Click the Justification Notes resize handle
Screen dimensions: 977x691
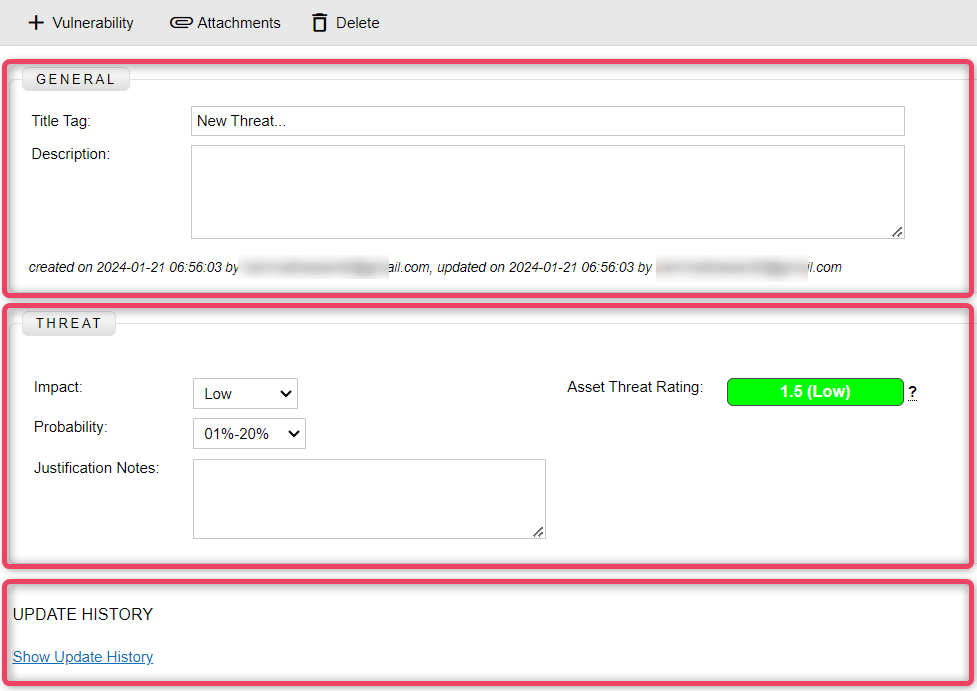point(538,531)
